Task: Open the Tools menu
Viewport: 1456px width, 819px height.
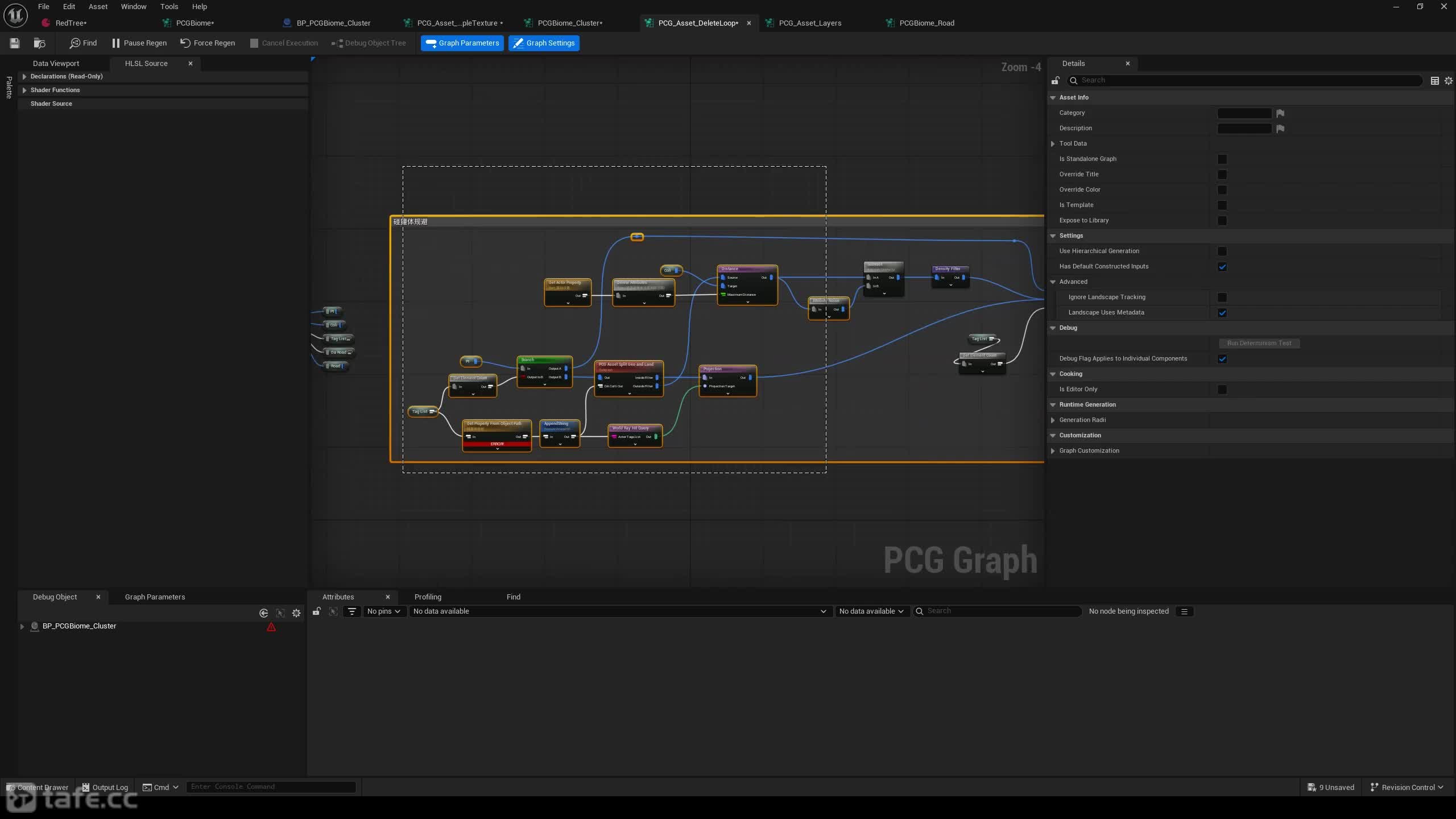Action: [x=169, y=7]
